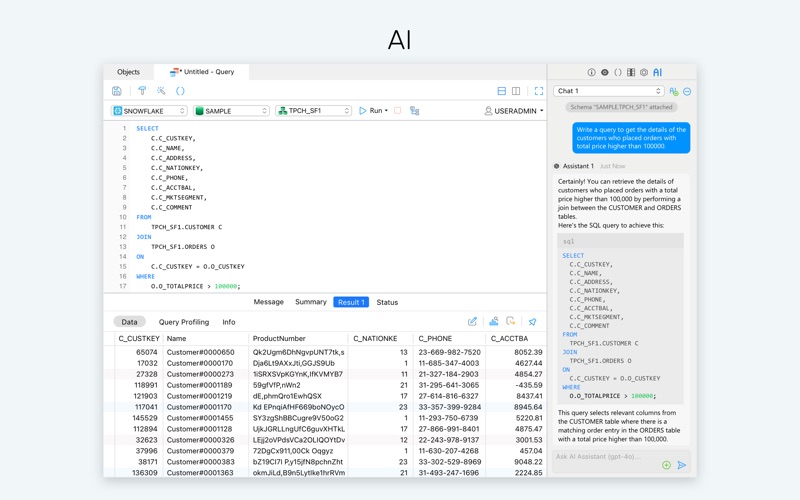Image resolution: width=800 pixels, height=500 pixels.
Task: Click the Beautify SQL wand icon
Action: pyautogui.click(x=161, y=91)
